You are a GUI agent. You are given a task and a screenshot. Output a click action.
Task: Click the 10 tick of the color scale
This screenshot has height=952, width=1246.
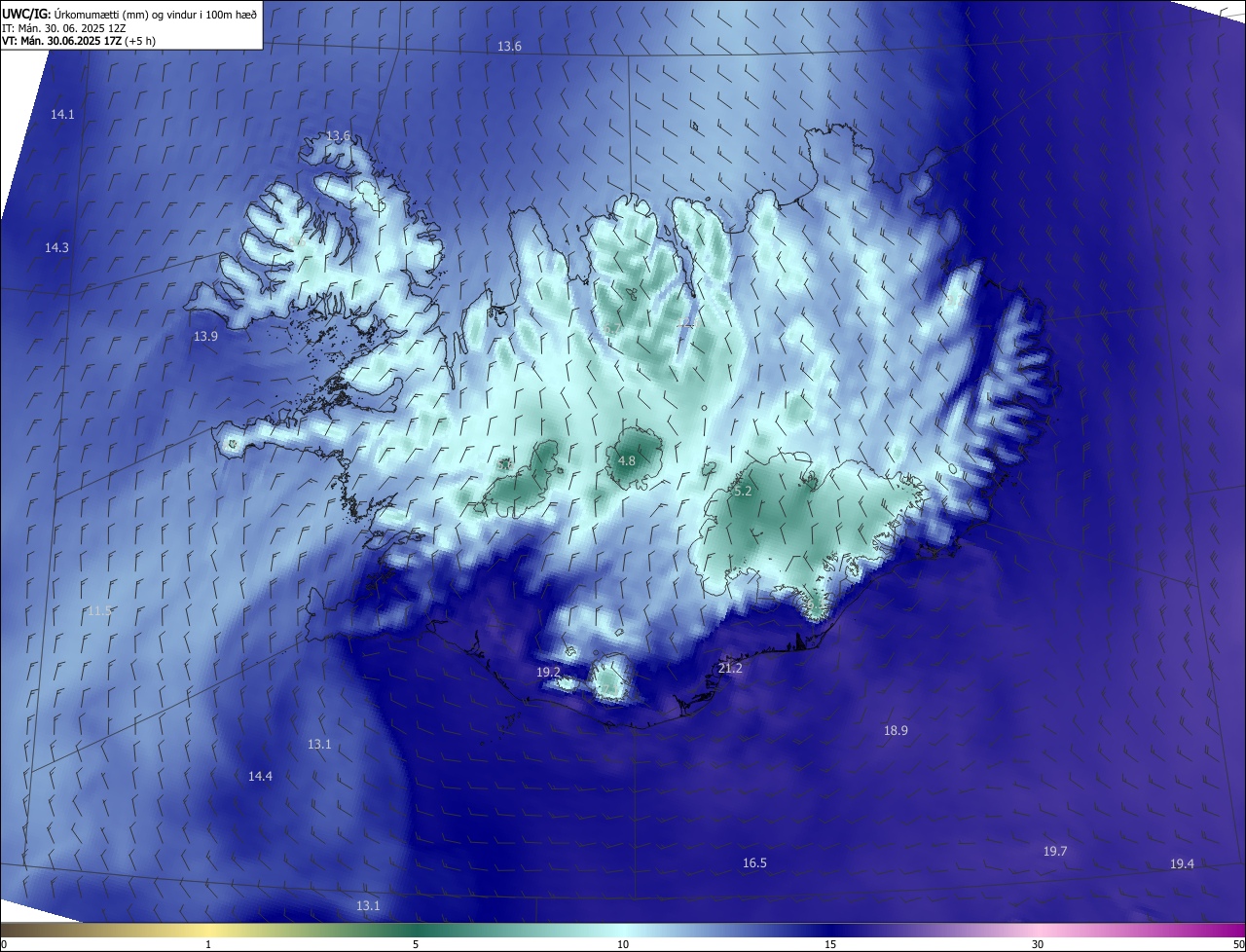623,944
